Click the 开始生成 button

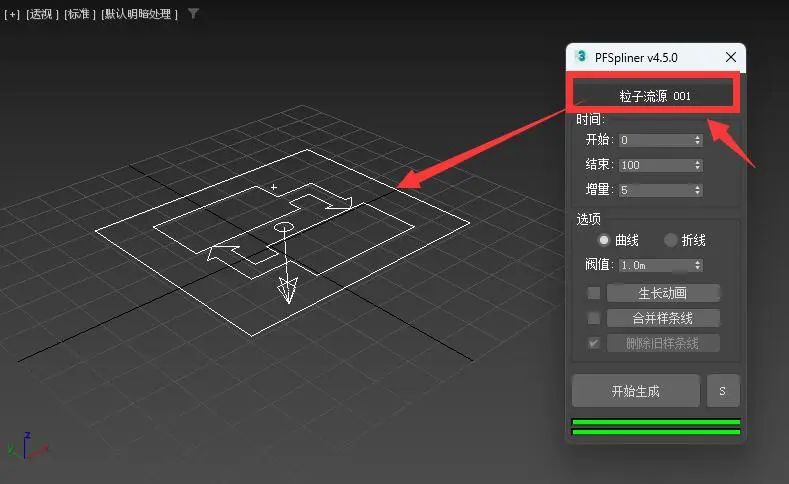tap(636, 391)
